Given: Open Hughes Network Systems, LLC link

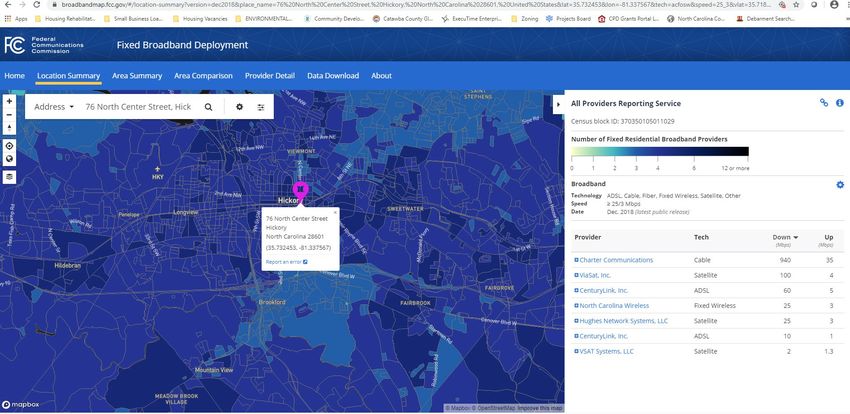Looking at the screenshot, I should 624,321.
